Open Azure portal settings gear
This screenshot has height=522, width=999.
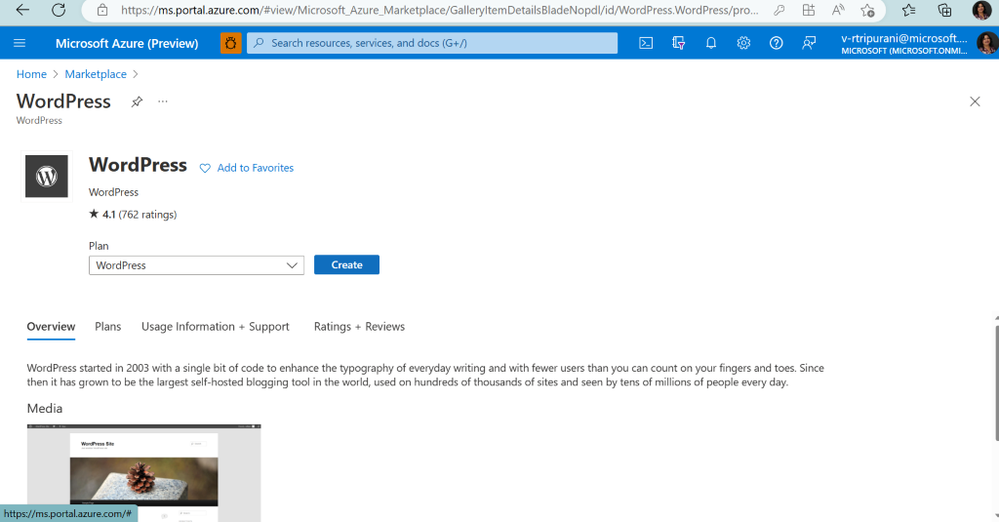tap(743, 43)
